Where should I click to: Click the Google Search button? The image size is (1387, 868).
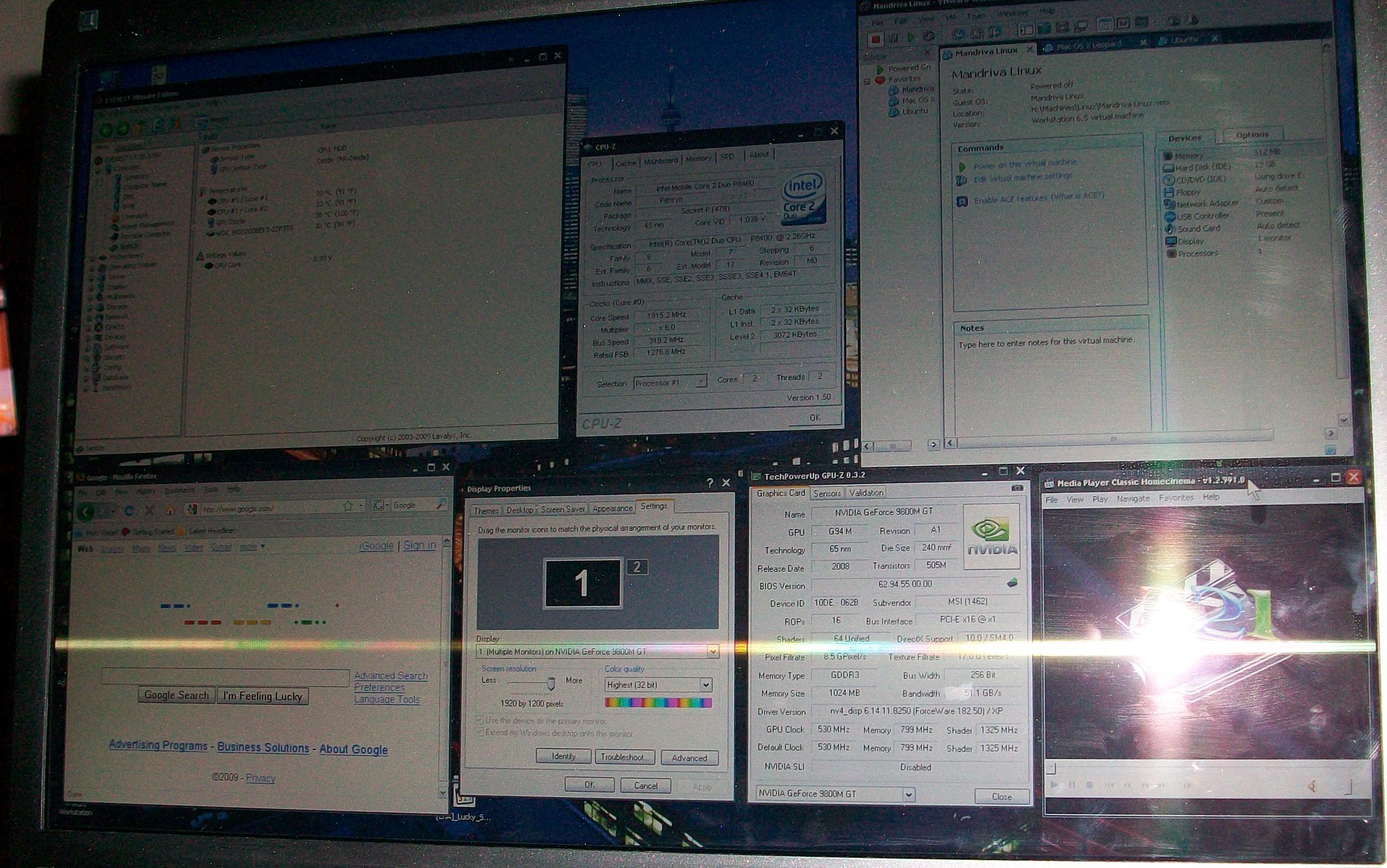(177, 695)
